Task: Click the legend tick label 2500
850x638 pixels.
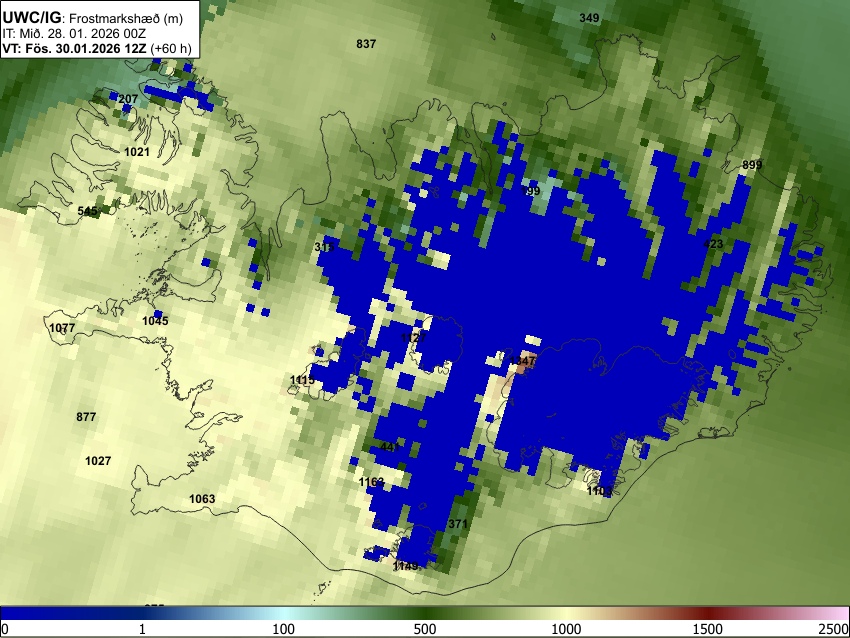Action: pos(835,629)
